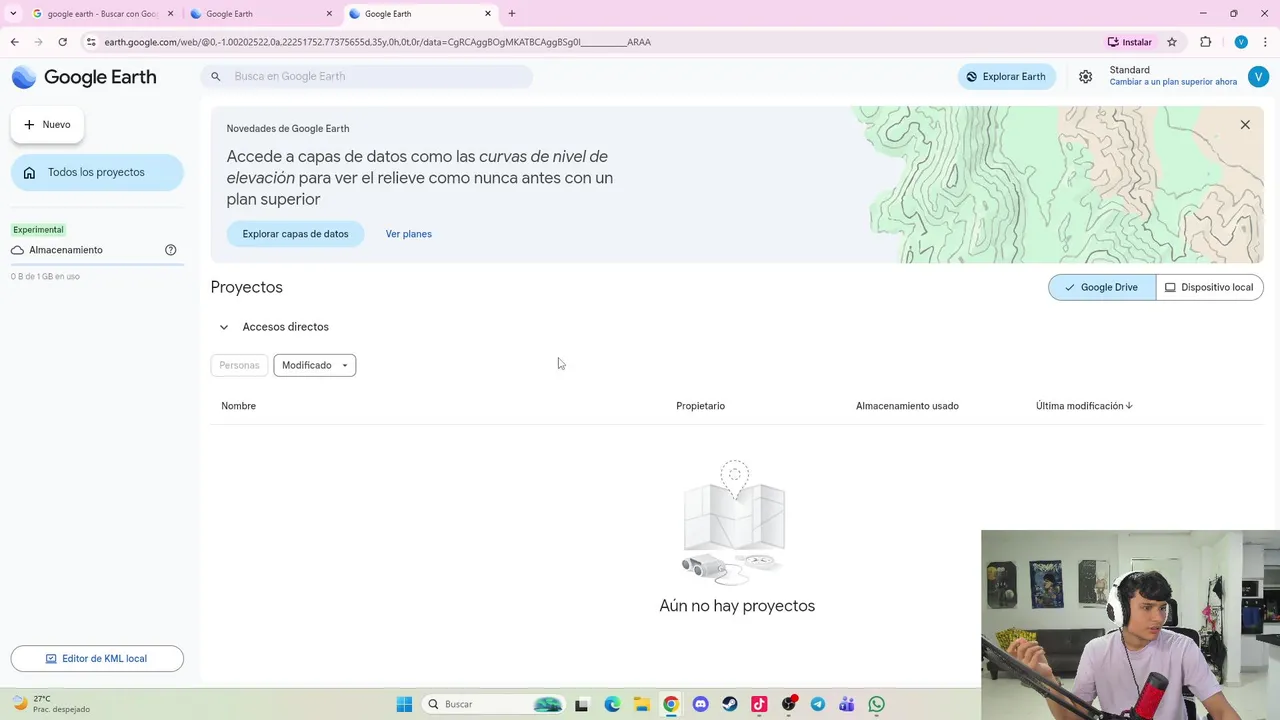This screenshot has height=720, width=1280.
Task: Click the Personas filter chip
Action: tap(239, 365)
